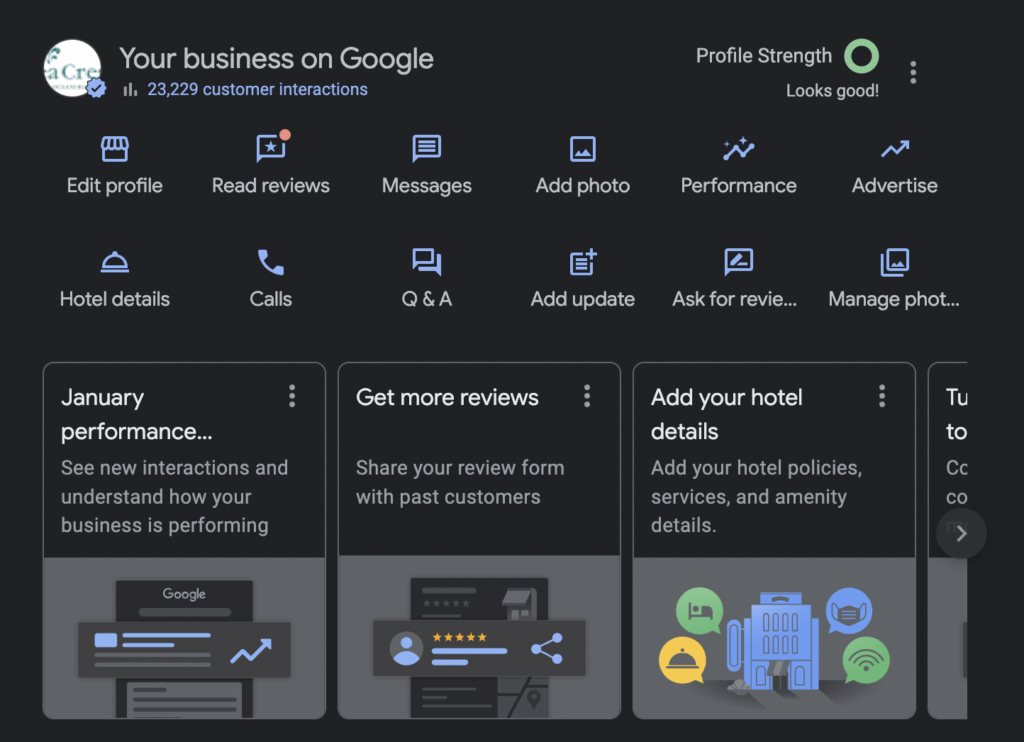Open Get more reviews card options menu
The image size is (1024, 742).
click(x=587, y=396)
